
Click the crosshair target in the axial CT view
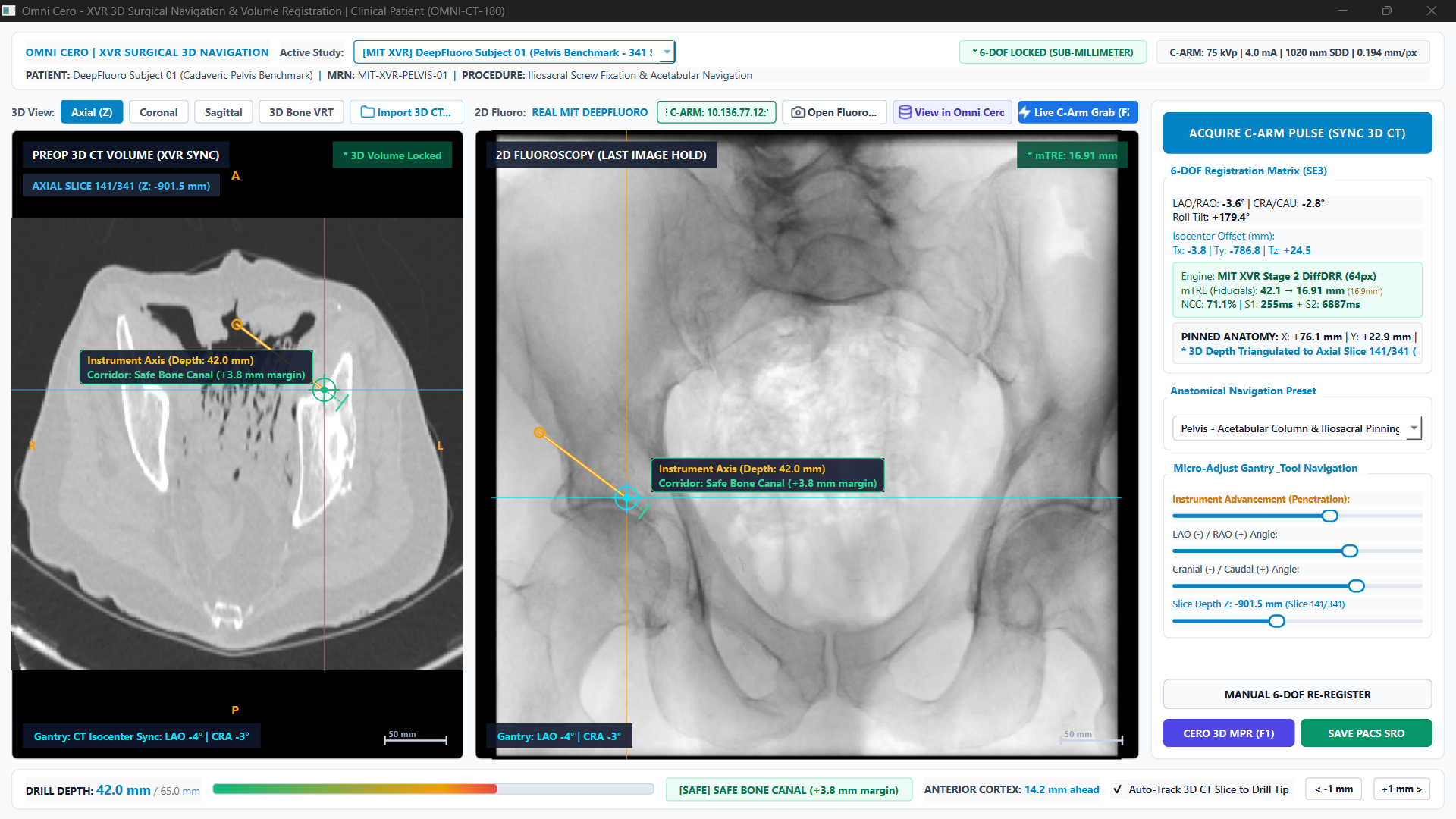(324, 390)
